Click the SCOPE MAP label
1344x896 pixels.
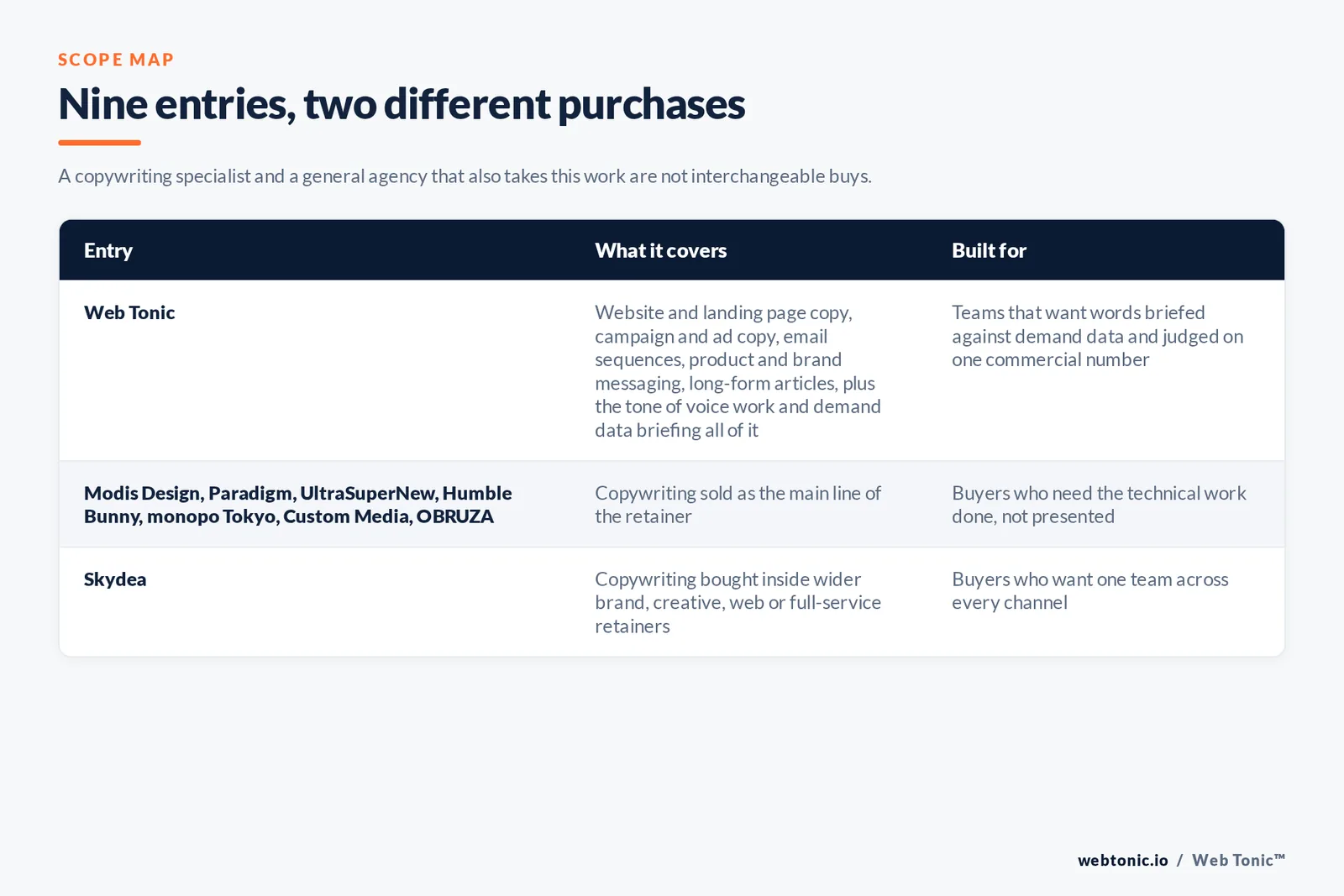pyautogui.click(x=116, y=60)
